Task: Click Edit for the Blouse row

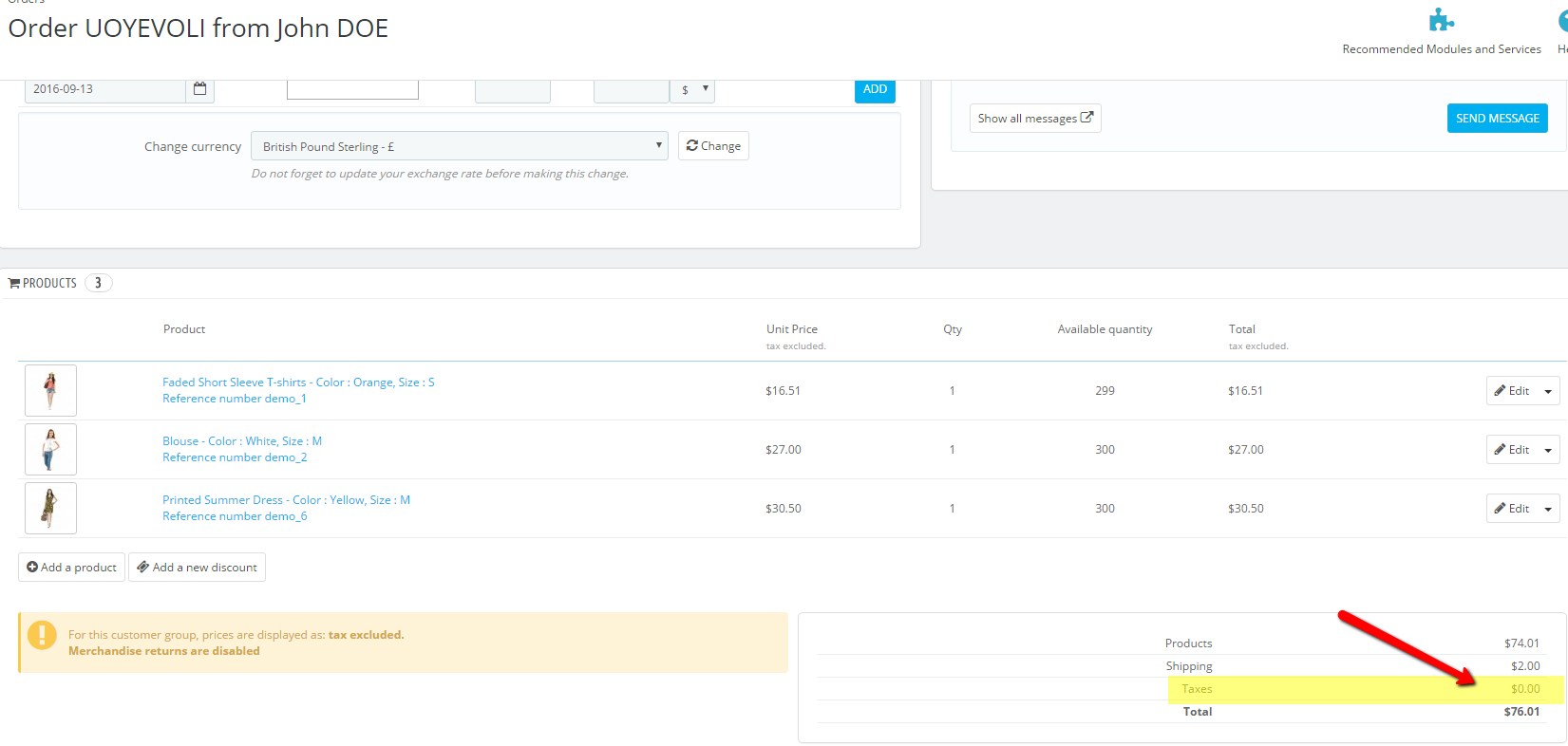Action: (x=1511, y=450)
